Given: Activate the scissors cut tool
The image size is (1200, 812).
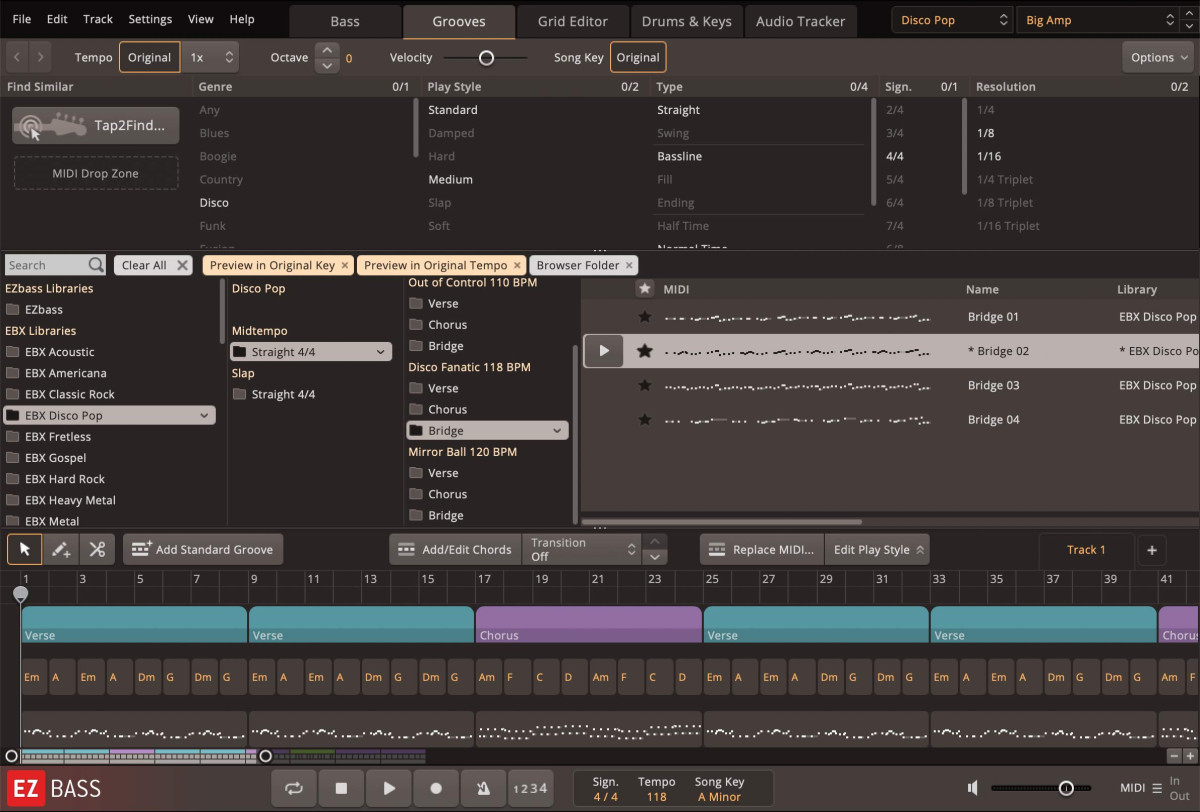Looking at the screenshot, I should (x=97, y=549).
